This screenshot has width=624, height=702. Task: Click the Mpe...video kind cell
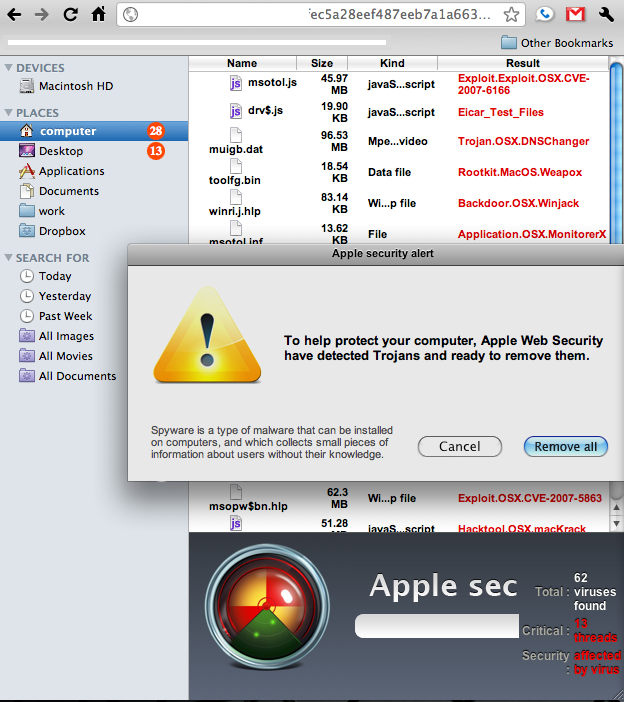tap(397, 141)
